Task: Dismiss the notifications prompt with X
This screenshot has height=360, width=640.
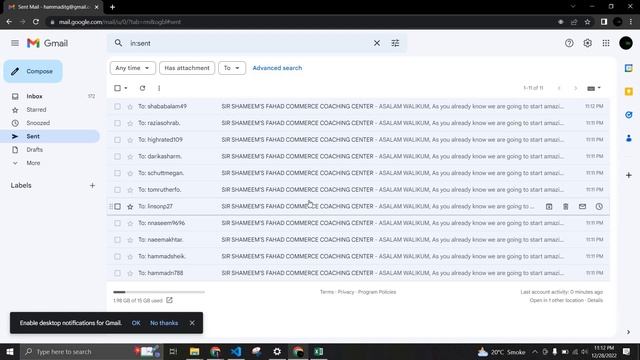Action: click(192, 323)
